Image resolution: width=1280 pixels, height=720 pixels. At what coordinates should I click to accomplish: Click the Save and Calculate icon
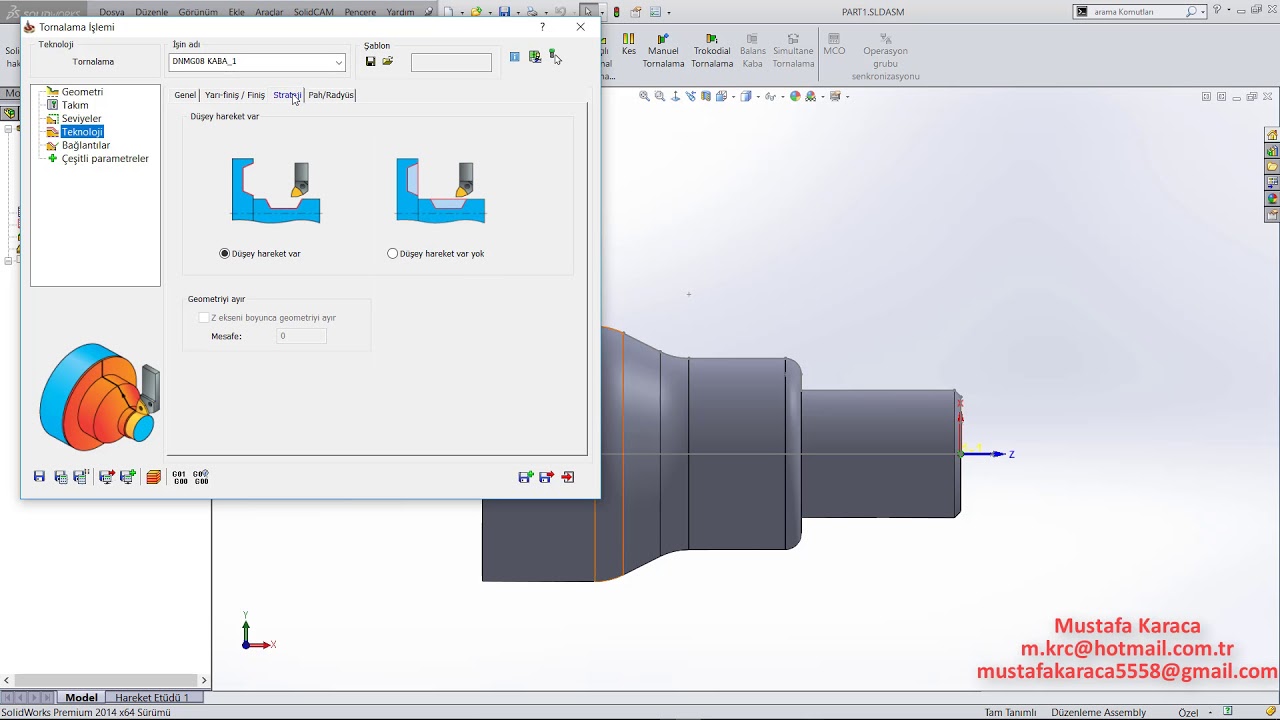[61, 477]
